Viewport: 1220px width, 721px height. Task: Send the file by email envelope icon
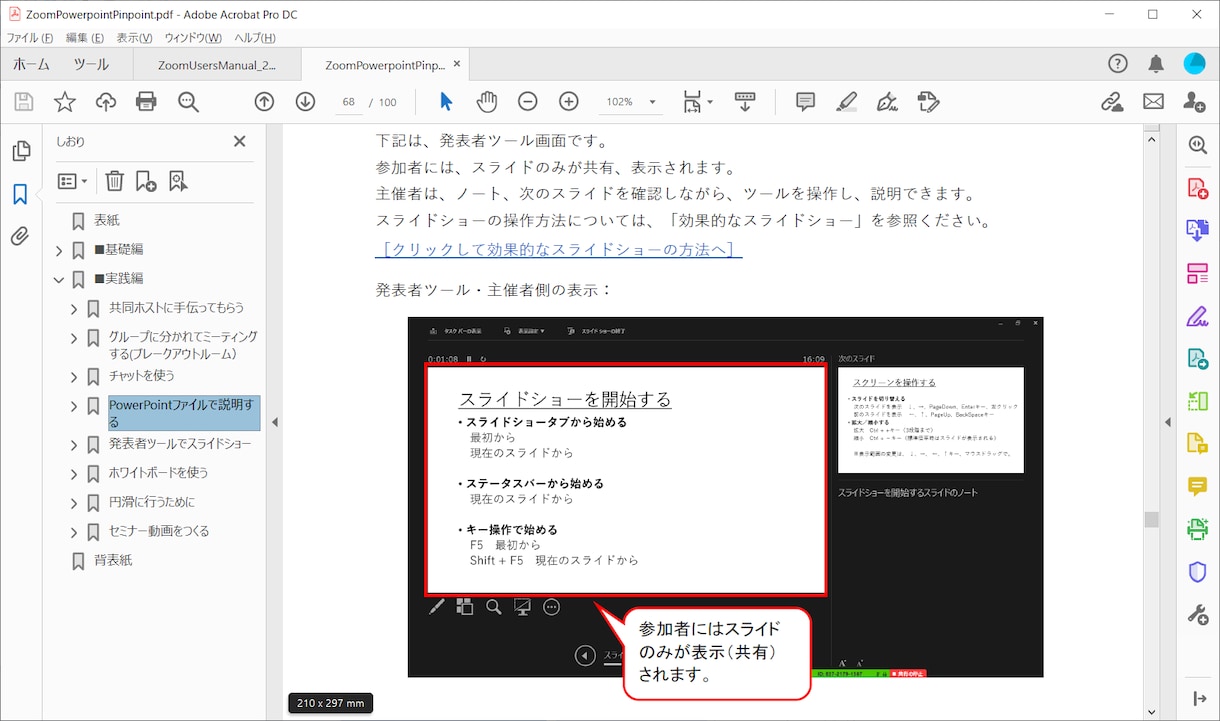coord(1153,102)
